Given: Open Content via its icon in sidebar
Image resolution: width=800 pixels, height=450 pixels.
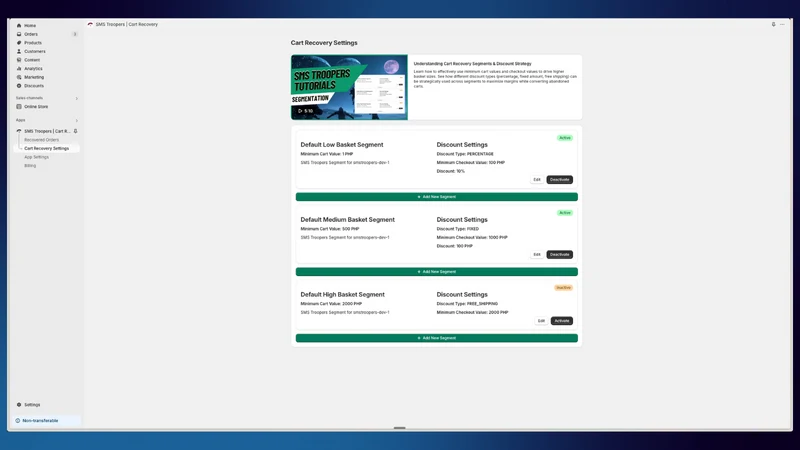Looking at the screenshot, I should [x=19, y=60].
